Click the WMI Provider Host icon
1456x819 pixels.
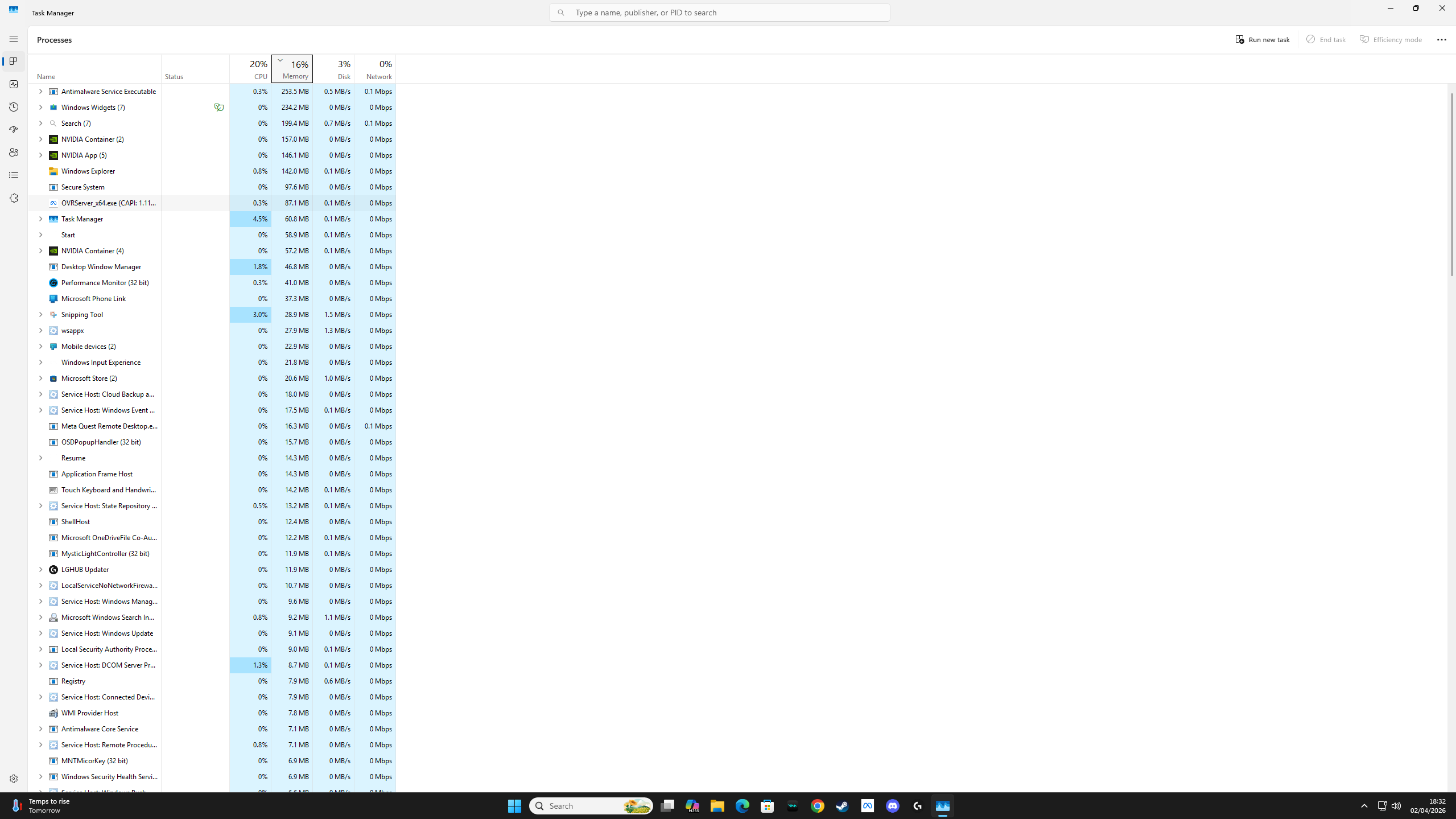tap(53, 713)
